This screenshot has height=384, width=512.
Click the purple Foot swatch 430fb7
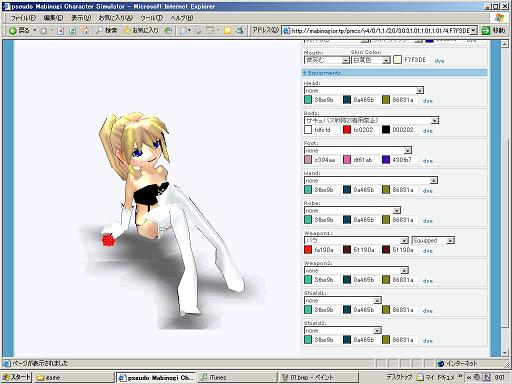[386, 160]
